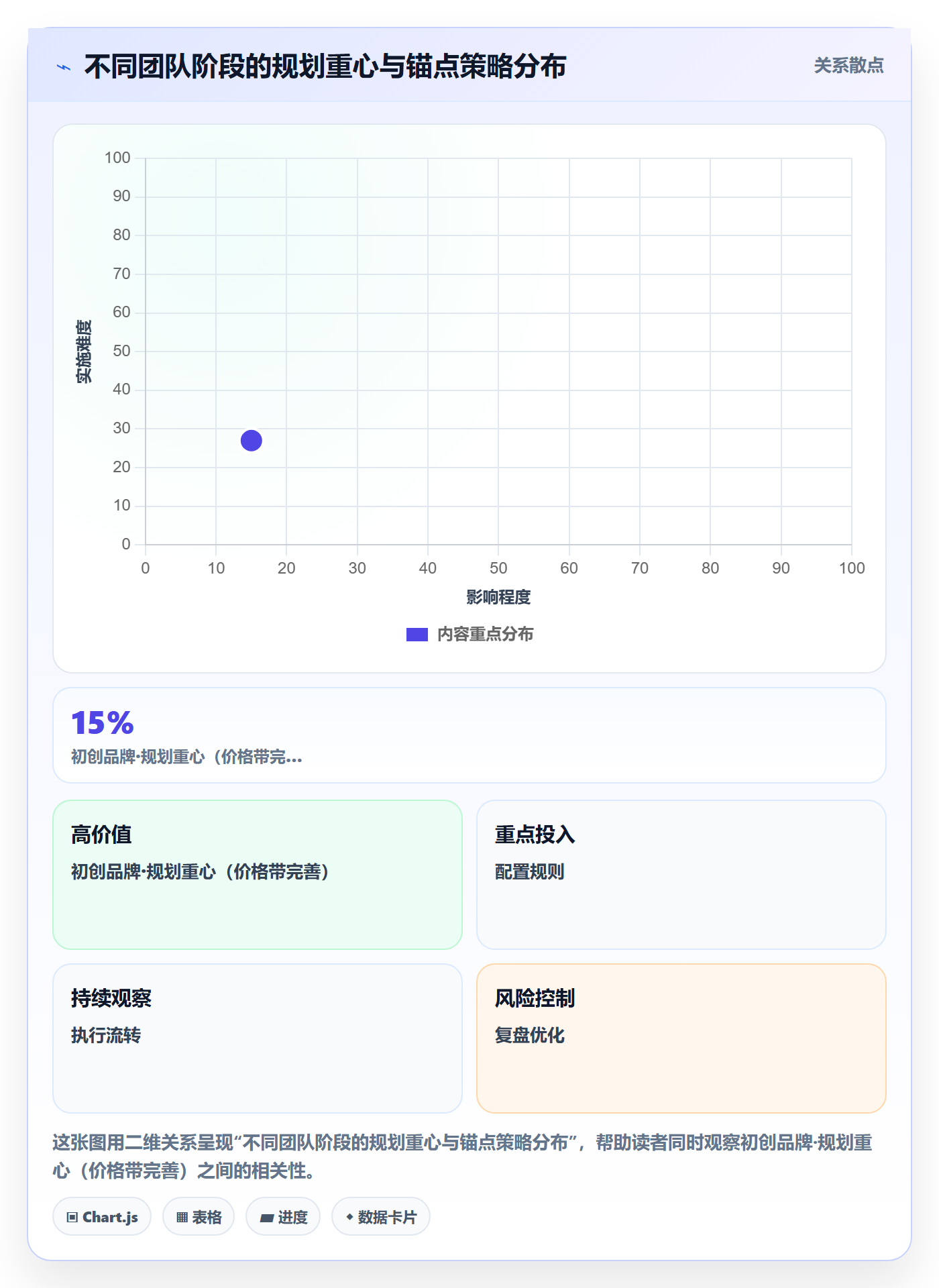Screen dimensions: 939x1288
Task: Click the purple data point on the scatter chart
Action: pos(252,441)
